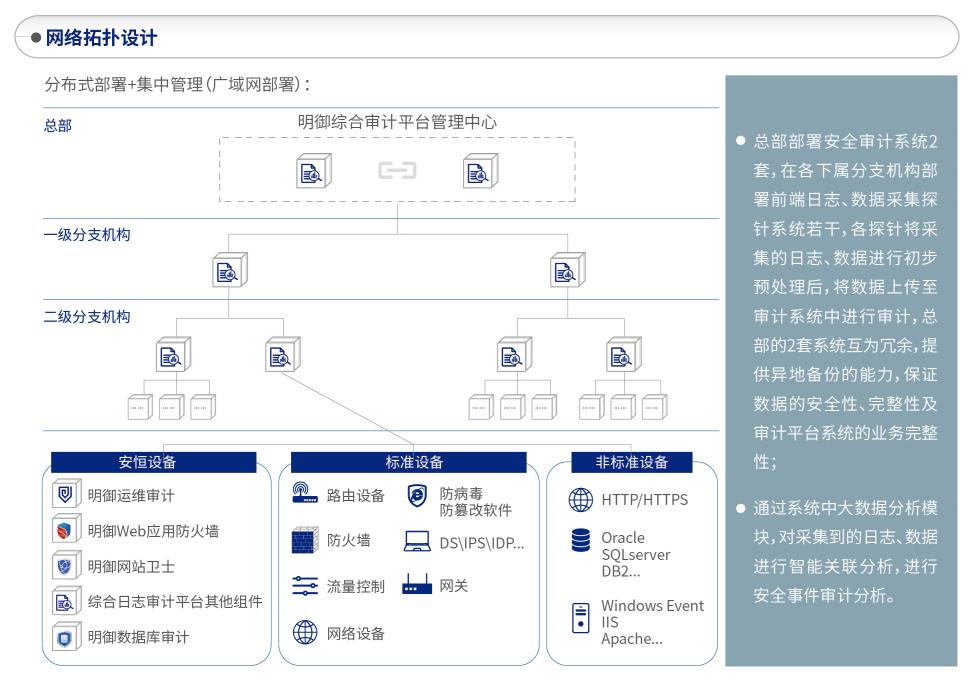This screenshot has width=977, height=682.
Task: Click the firewall brick icon beside 防火墙
Action: (304, 541)
